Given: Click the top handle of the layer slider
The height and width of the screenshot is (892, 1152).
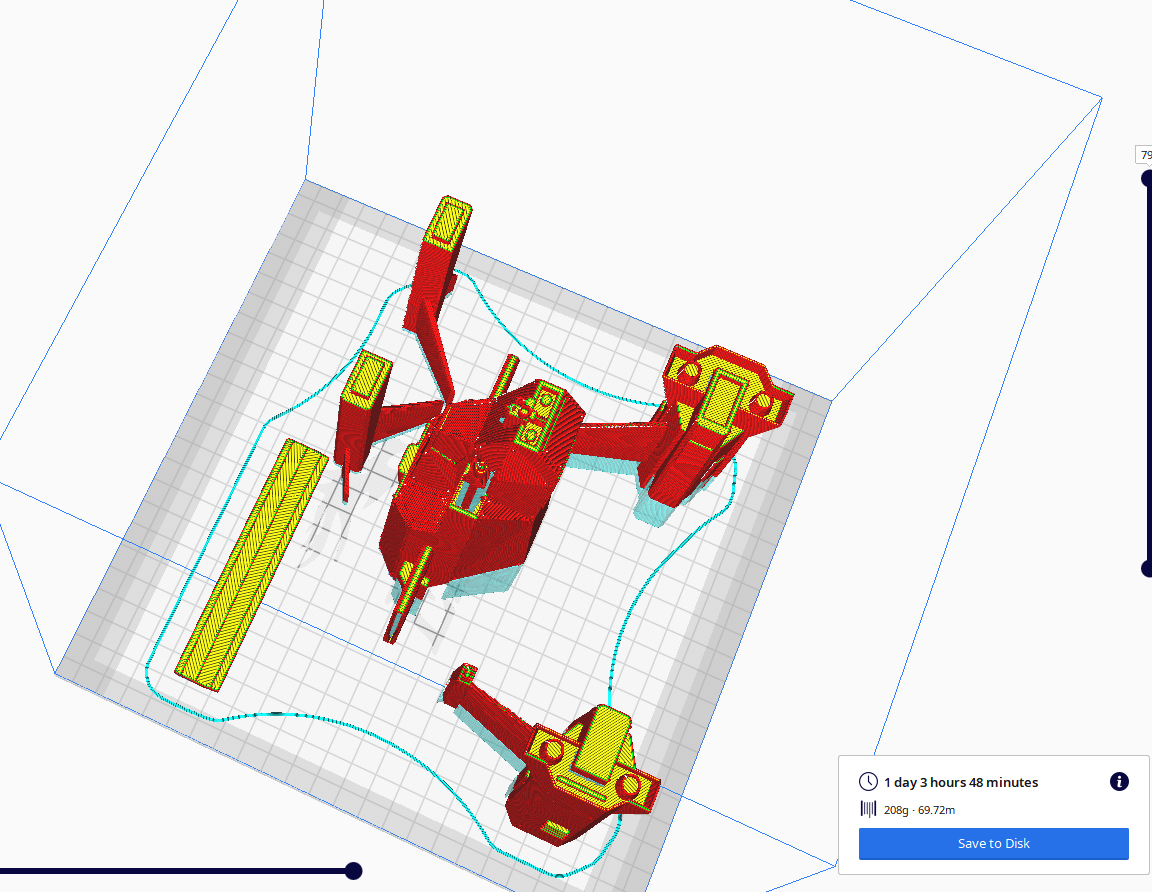Looking at the screenshot, I should click(x=1148, y=176).
